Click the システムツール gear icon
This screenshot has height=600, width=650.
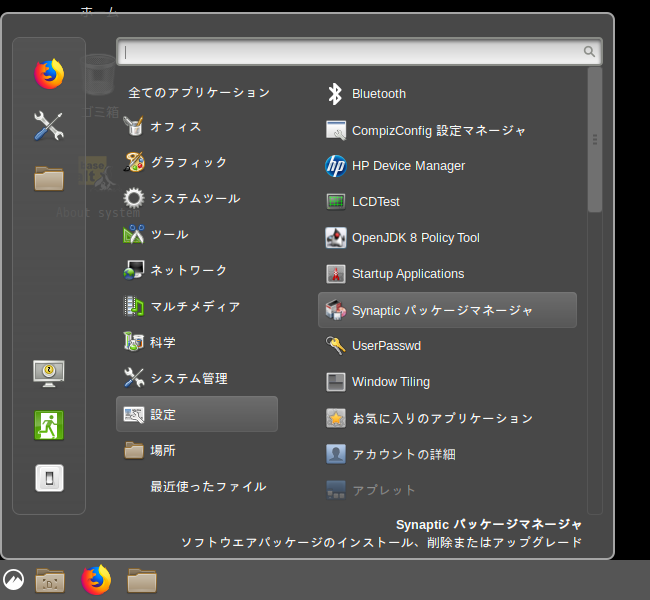[x=134, y=198]
